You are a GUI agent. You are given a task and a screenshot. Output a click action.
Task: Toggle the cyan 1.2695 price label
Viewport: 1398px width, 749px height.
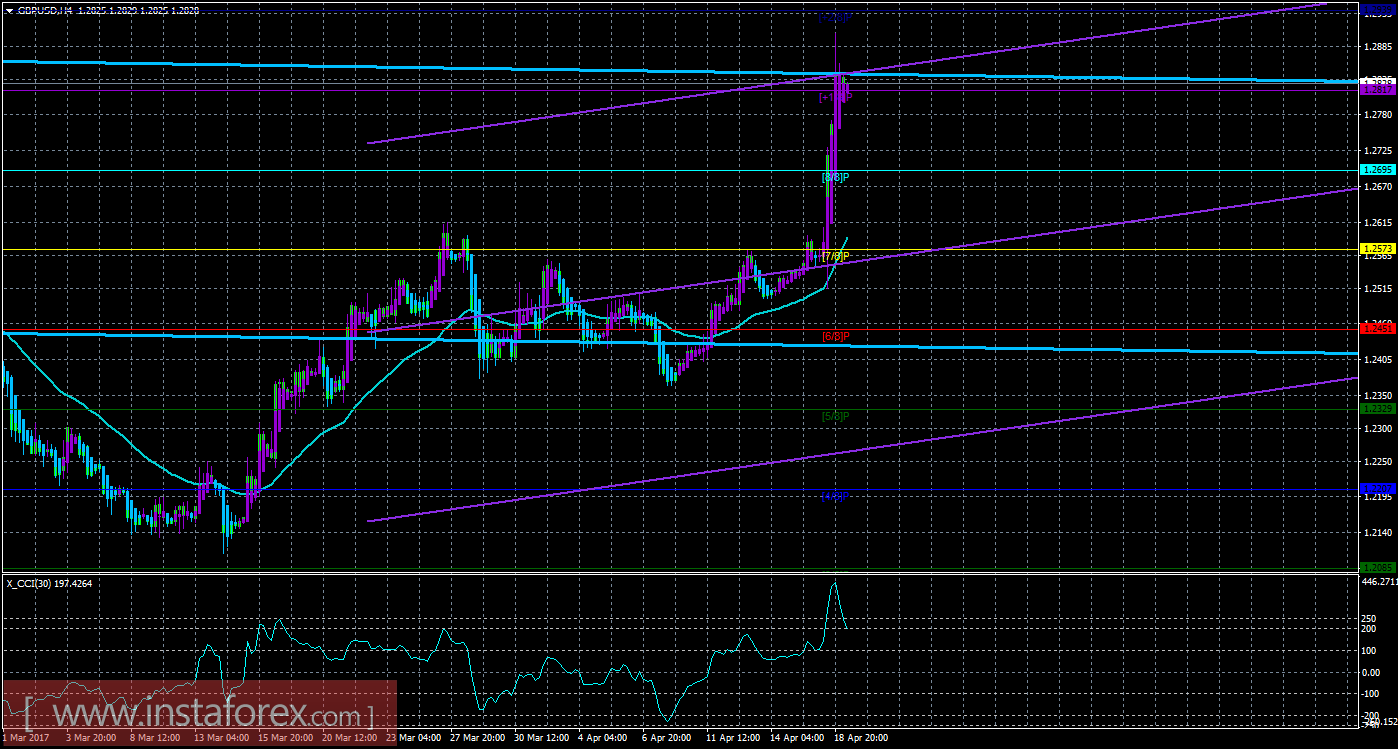point(1379,170)
